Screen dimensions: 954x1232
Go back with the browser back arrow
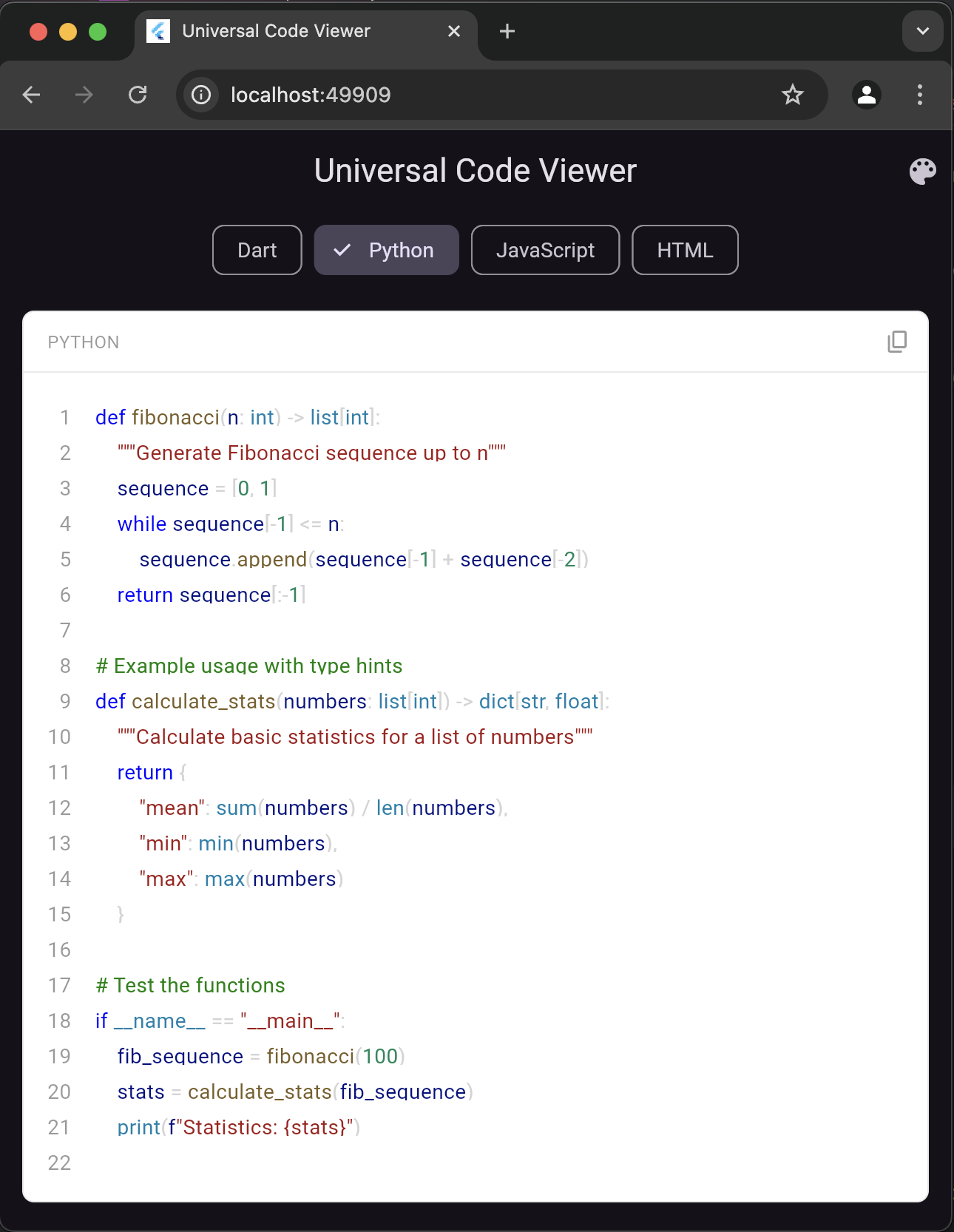(31, 95)
